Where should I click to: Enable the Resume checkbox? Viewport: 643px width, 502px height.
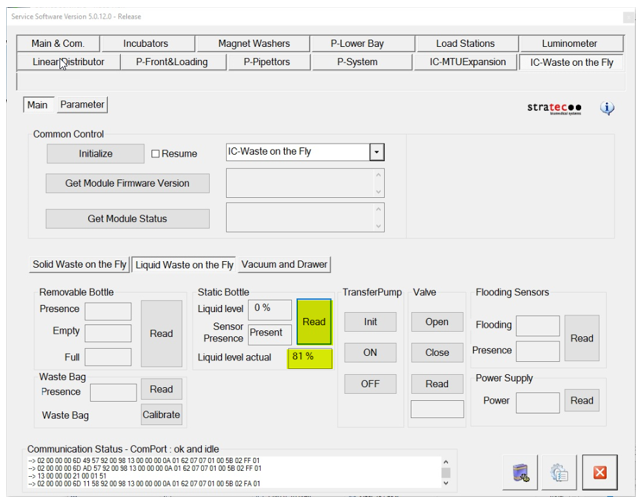click(x=155, y=154)
